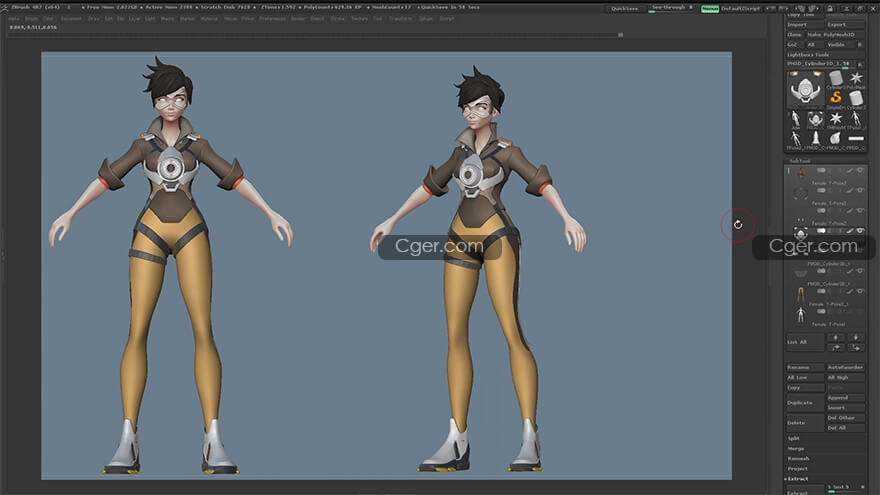The image size is (880, 495).
Task: Expand the Split section
Action: 794,438
